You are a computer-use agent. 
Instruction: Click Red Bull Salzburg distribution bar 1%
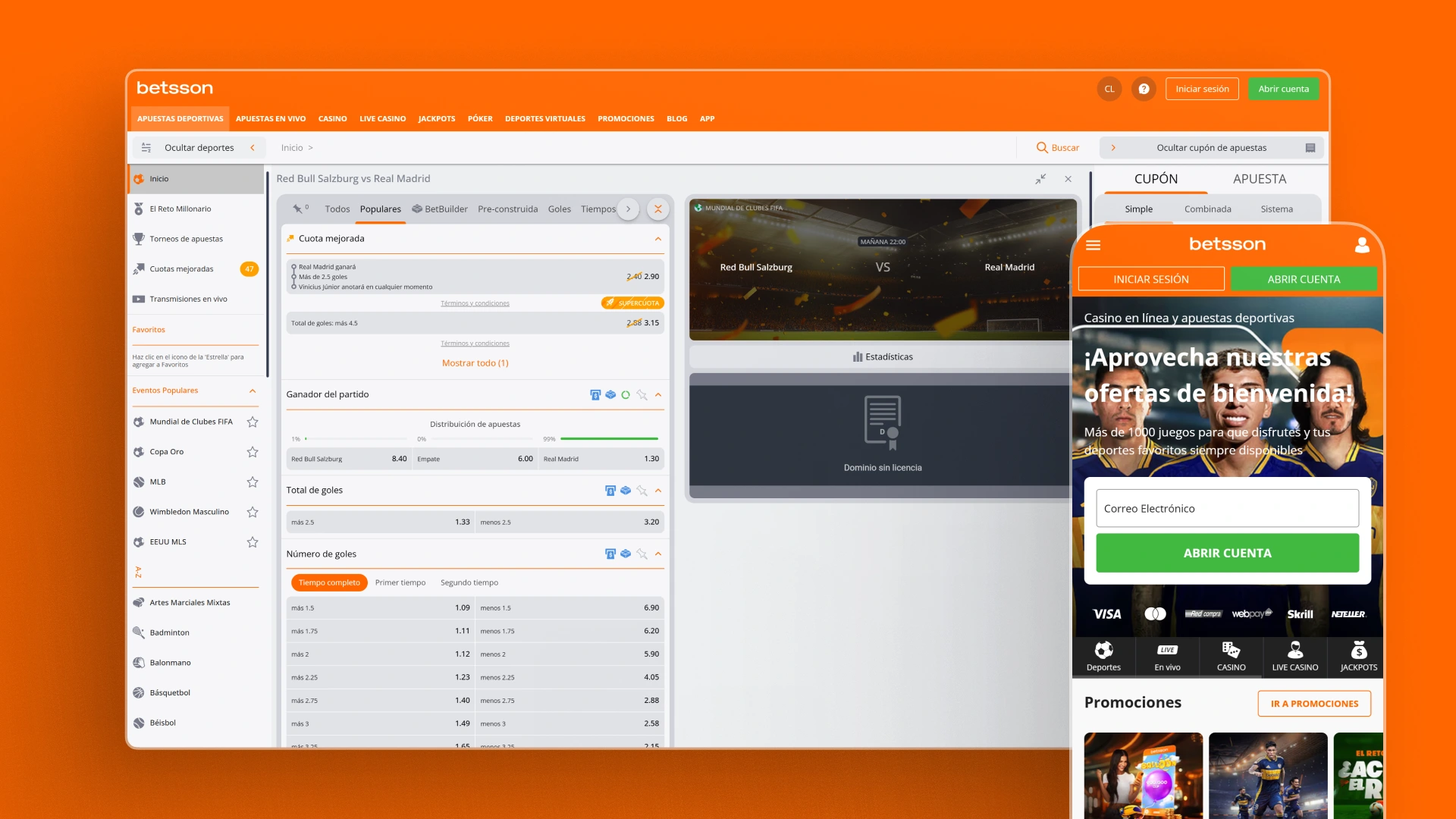[x=356, y=439]
